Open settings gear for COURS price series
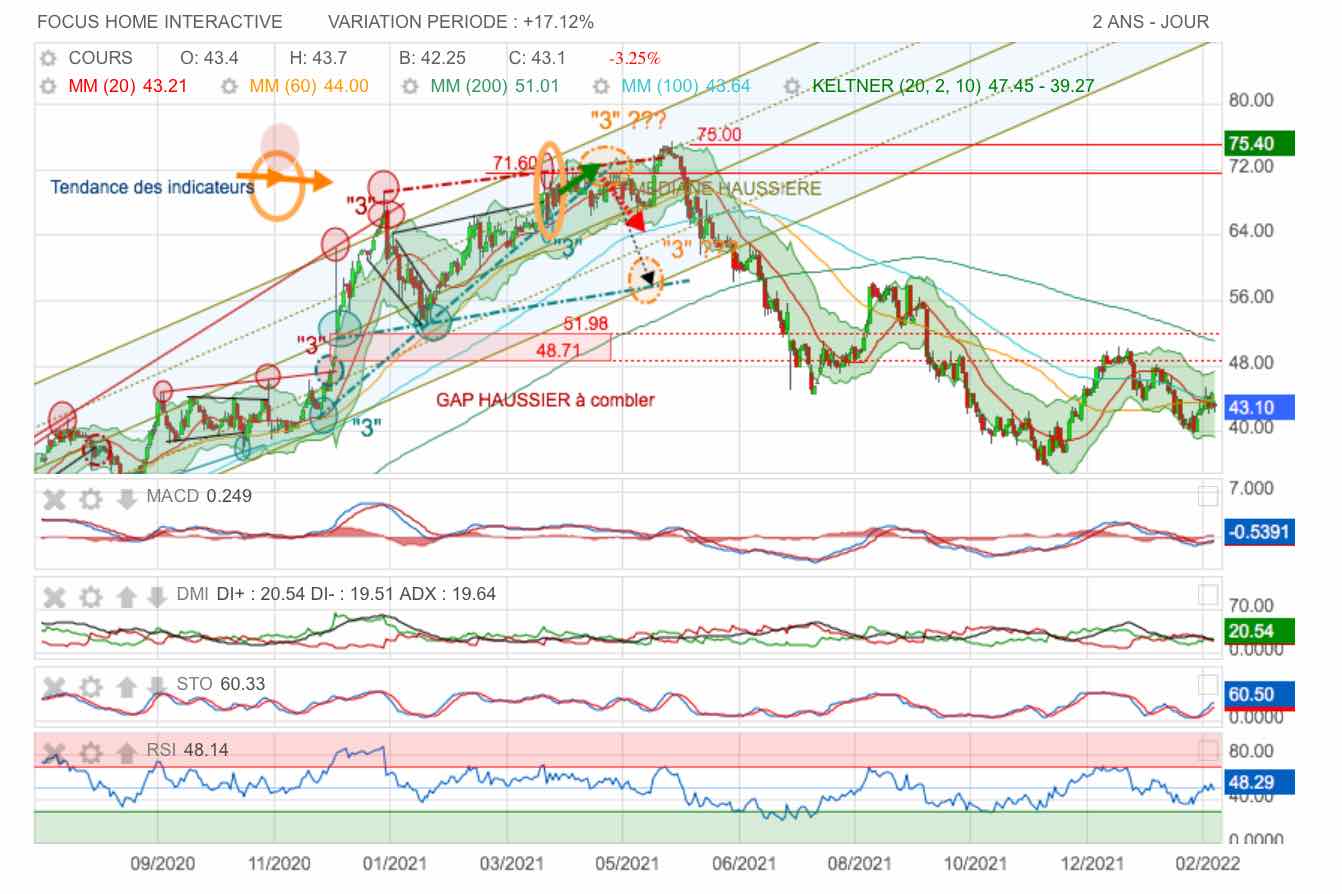1342x894 pixels. click(47, 58)
